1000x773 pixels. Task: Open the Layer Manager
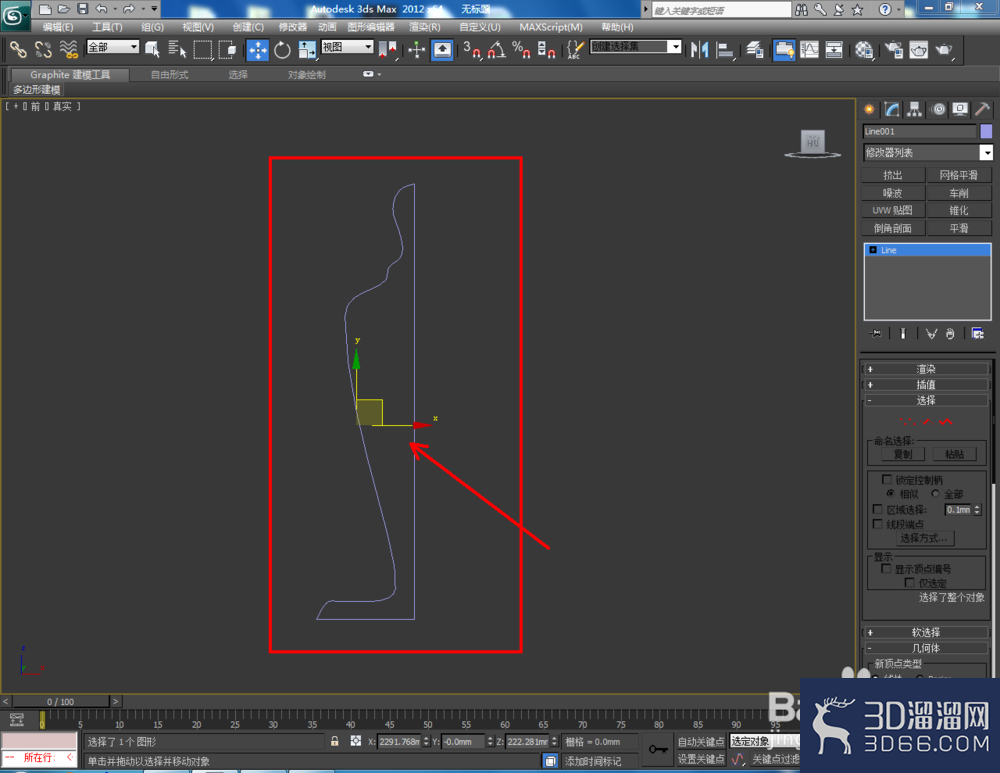754,50
